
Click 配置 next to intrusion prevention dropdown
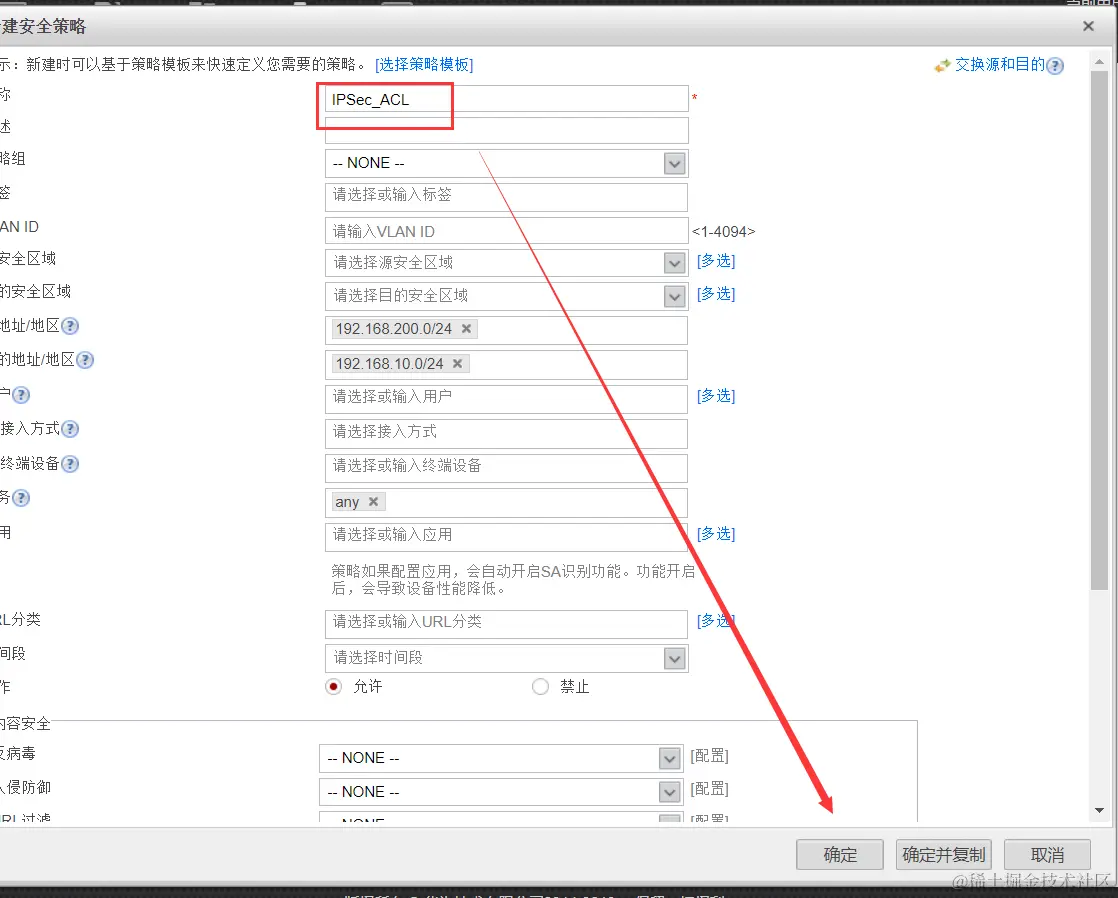709,789
